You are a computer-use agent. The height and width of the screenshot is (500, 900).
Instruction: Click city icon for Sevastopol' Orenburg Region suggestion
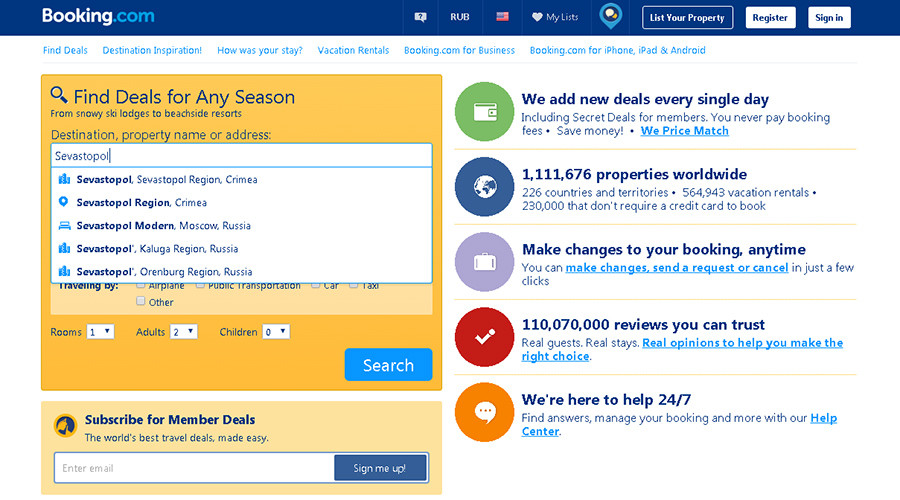[64, 272]
